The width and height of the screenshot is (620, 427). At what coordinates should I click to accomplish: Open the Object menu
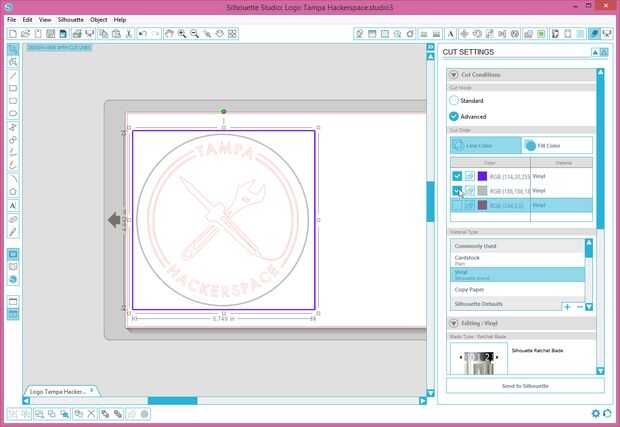click(x=98, y=19)
